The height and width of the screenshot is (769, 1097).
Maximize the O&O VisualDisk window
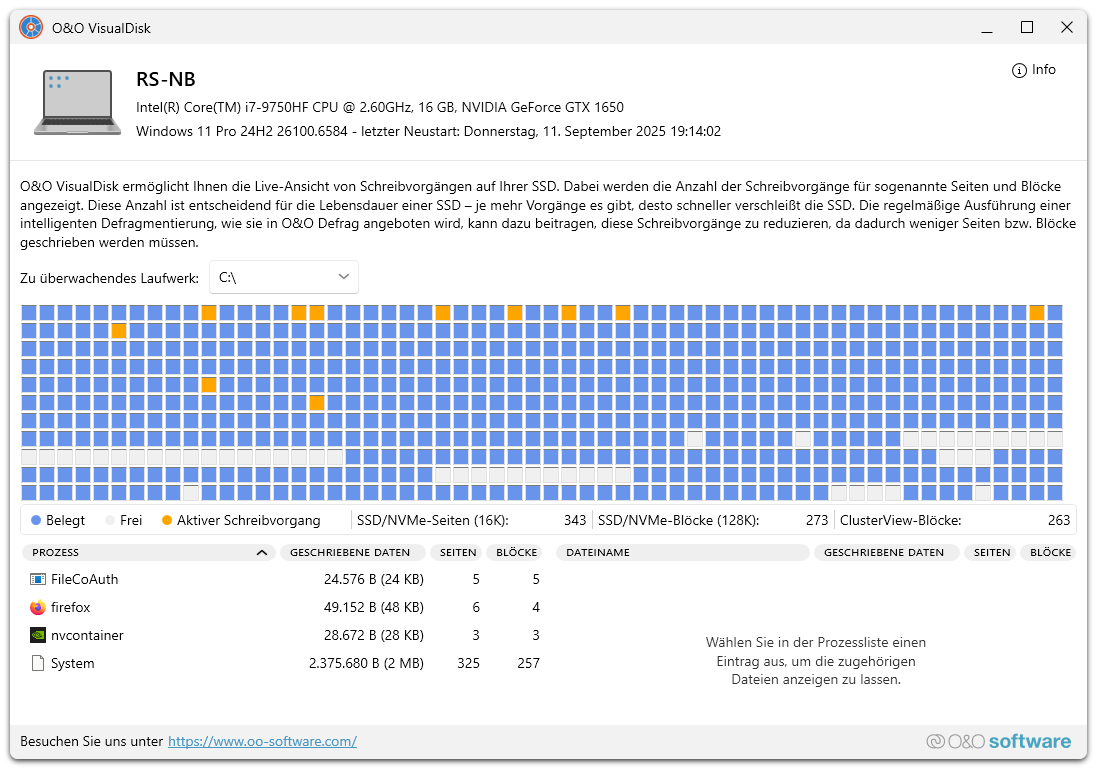point(1026,28)
